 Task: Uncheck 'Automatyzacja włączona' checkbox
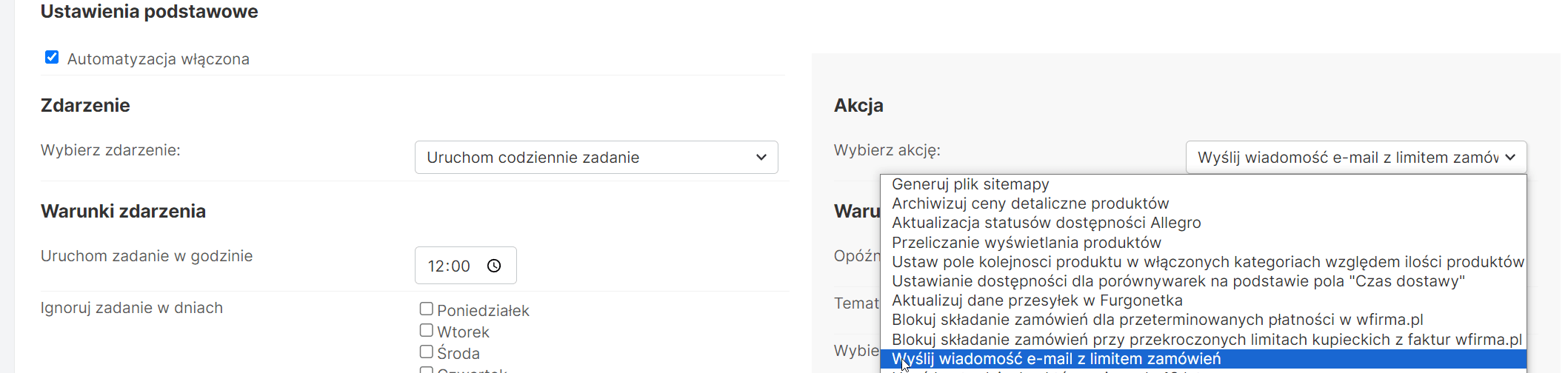52,58
